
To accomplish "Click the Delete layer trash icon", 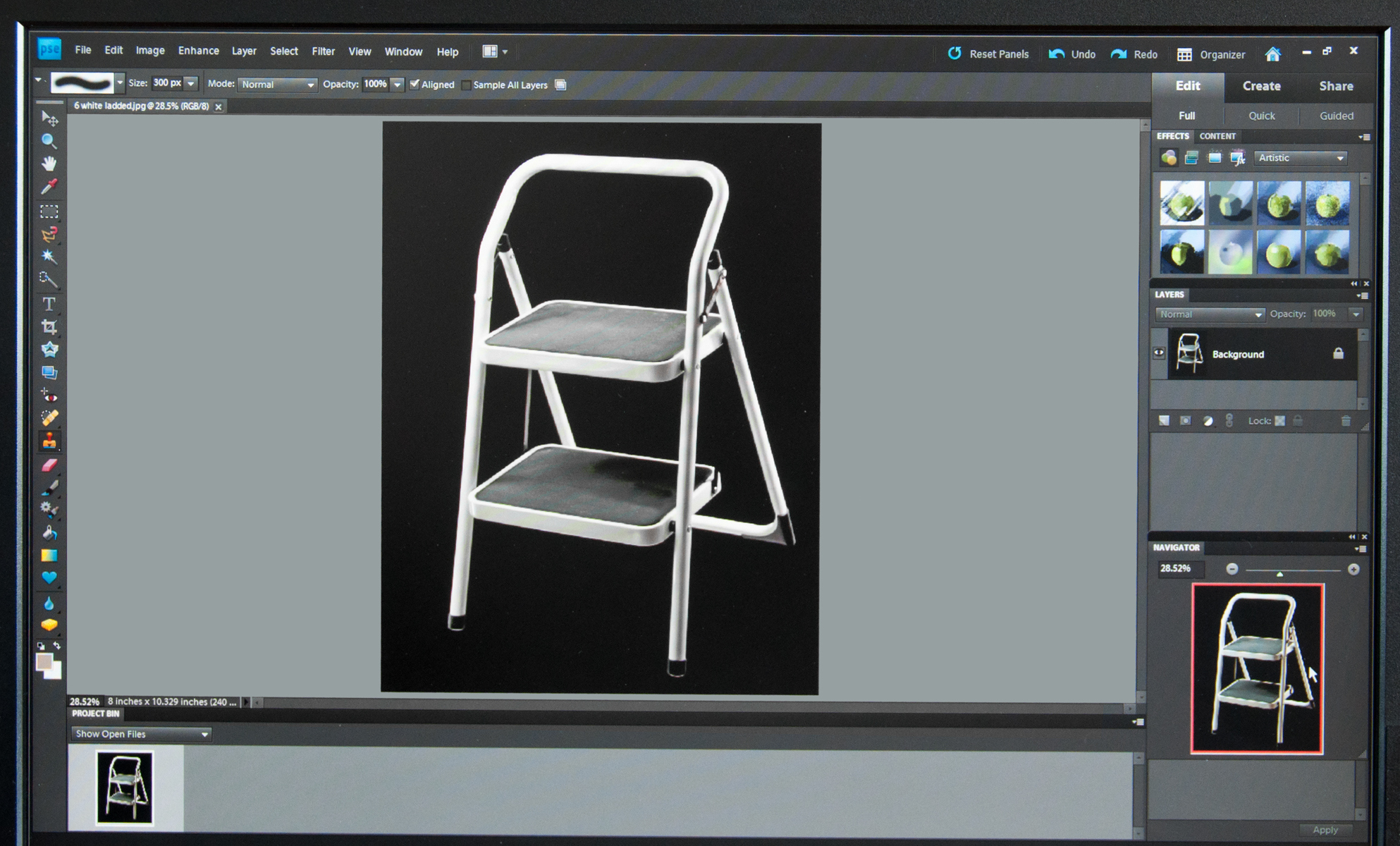I will click(x=1345, y=421).
